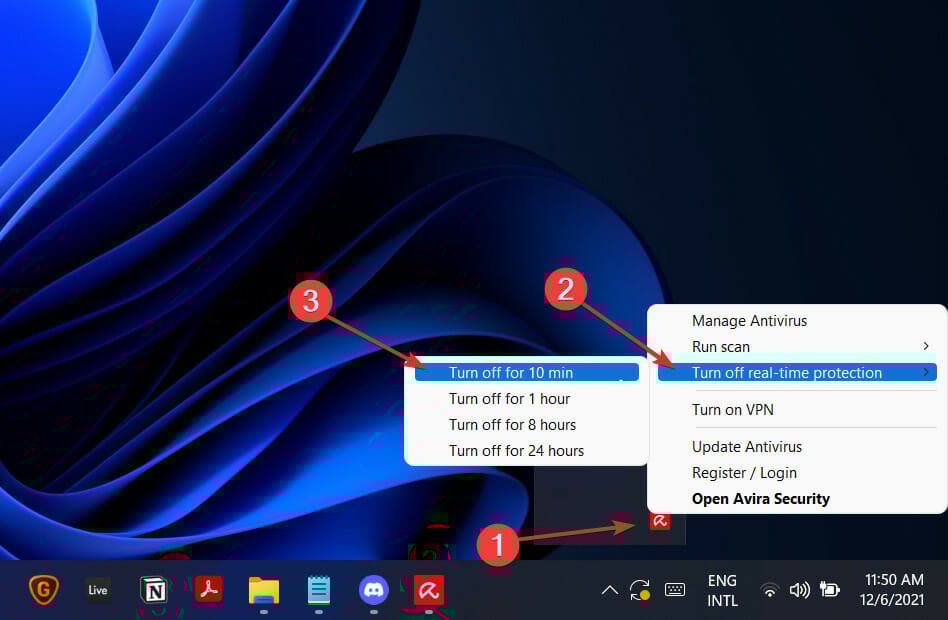Open the Turn off real-time protection submenu

click(788, 372)
